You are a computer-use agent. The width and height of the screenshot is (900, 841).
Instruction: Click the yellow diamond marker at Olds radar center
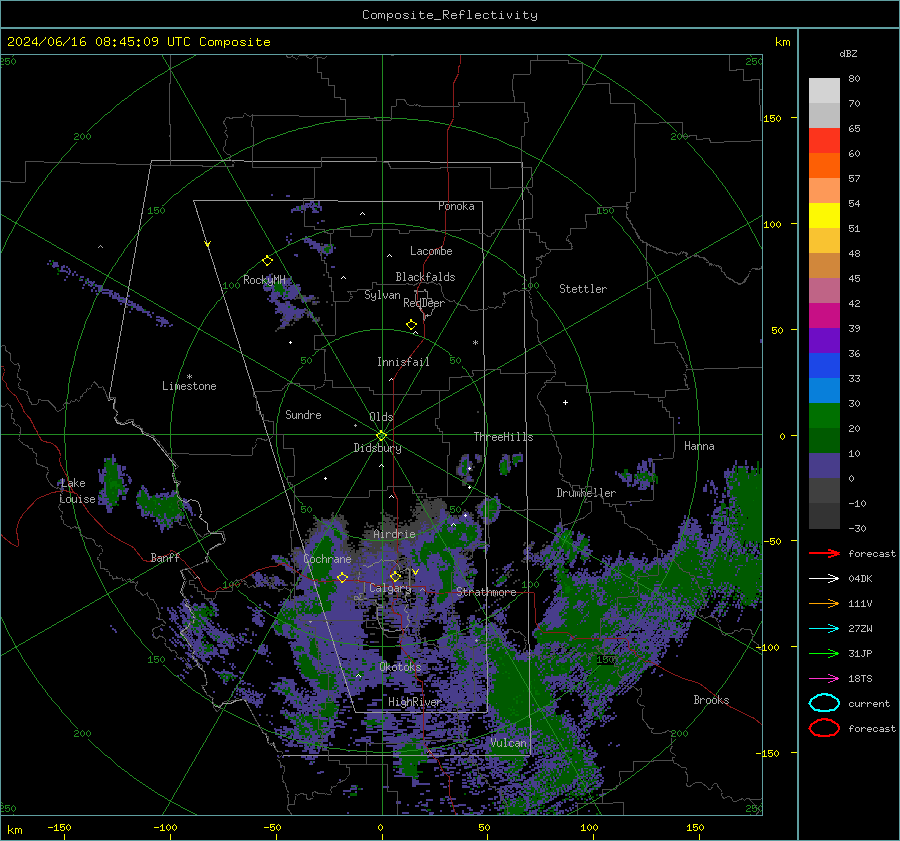381,436
